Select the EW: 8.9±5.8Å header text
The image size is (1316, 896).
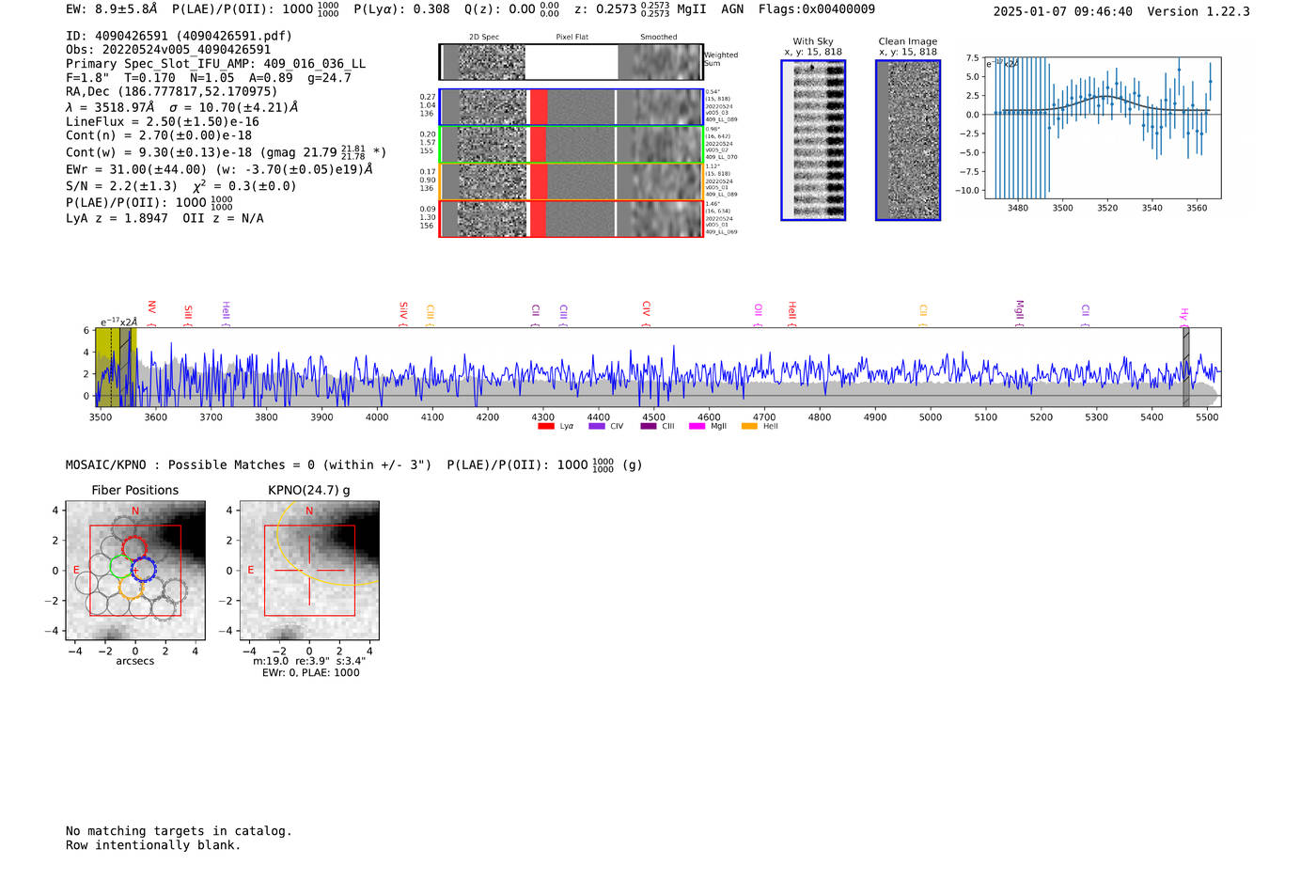[x=112, y=9]
